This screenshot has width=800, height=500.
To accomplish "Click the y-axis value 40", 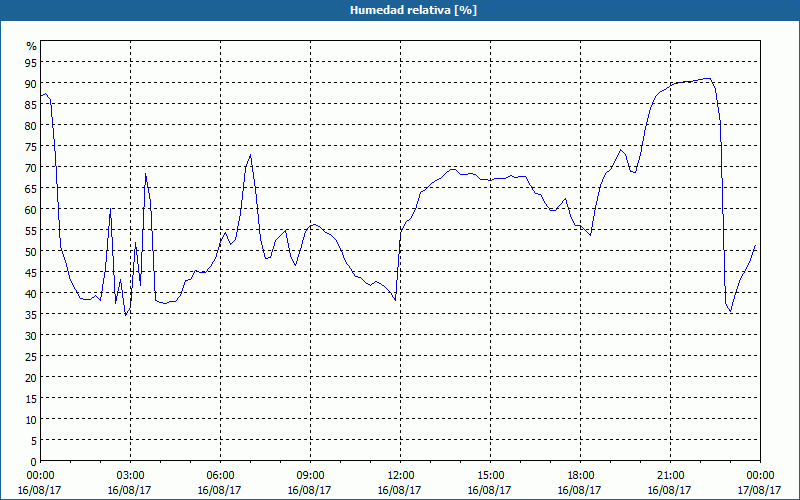I will pyautogui.click(x=31, y=293).
